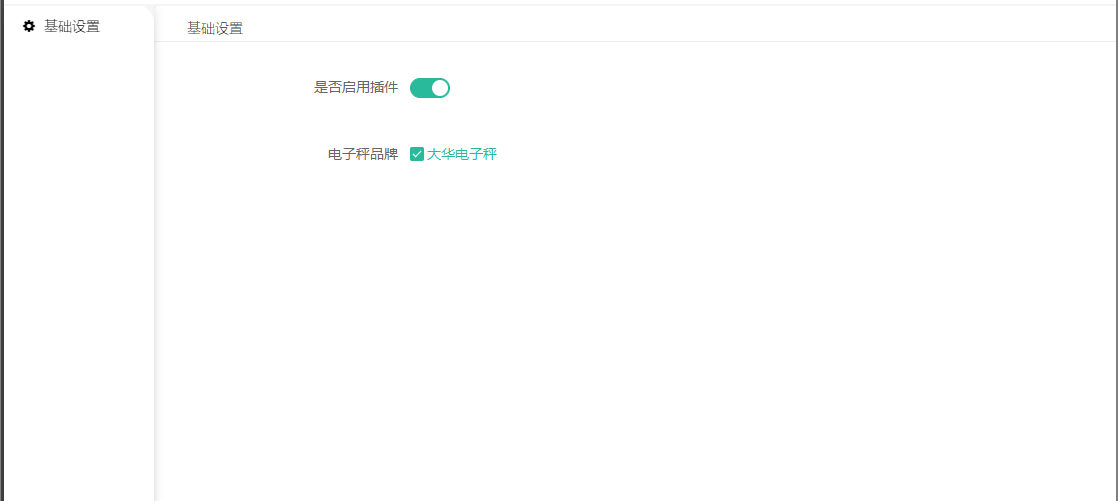Click the green track of the plugin toggle
The height and width of the screenshot is (501, 1118).
[x=421, y=88]
